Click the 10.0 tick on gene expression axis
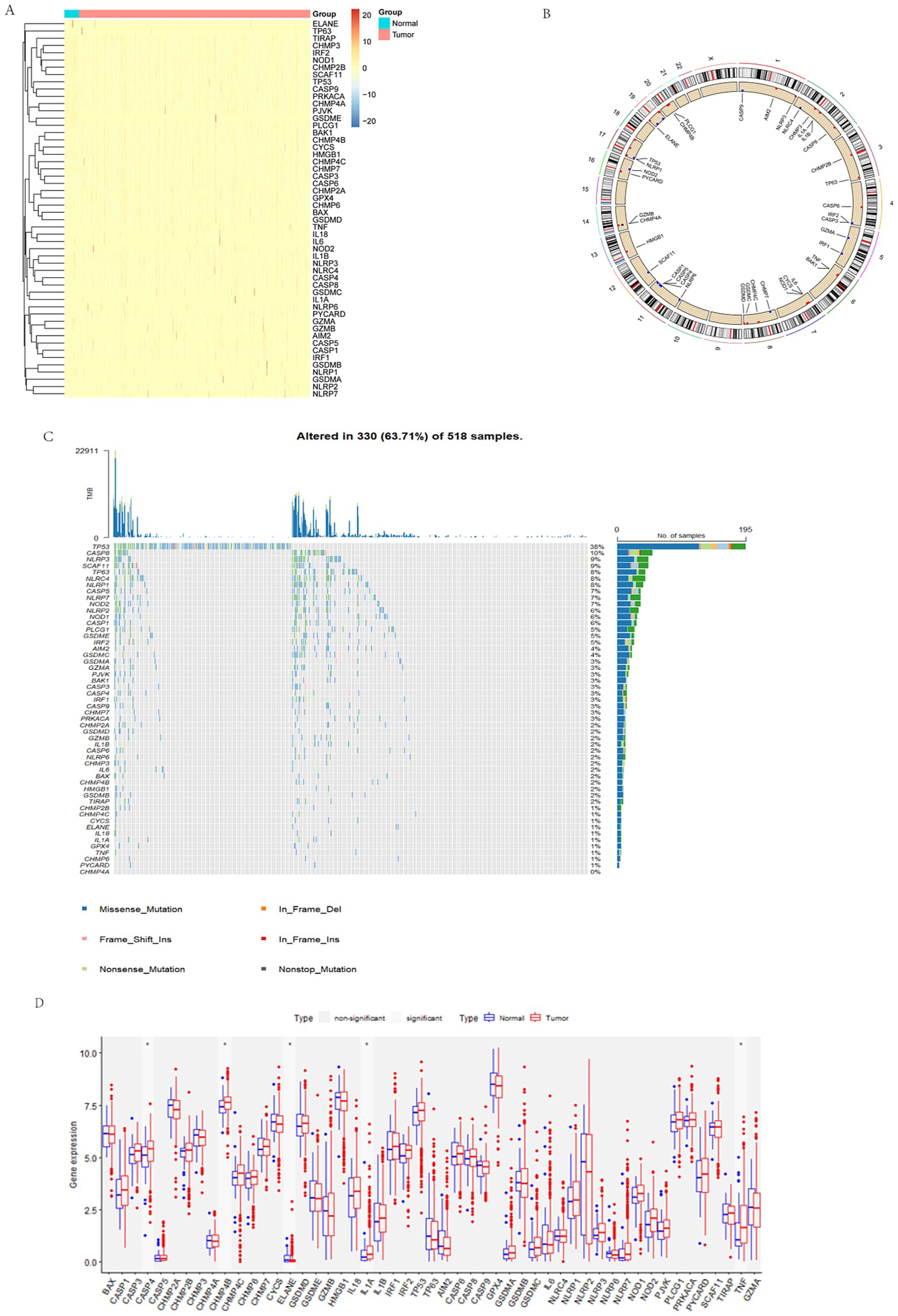 coord(88,1052)
